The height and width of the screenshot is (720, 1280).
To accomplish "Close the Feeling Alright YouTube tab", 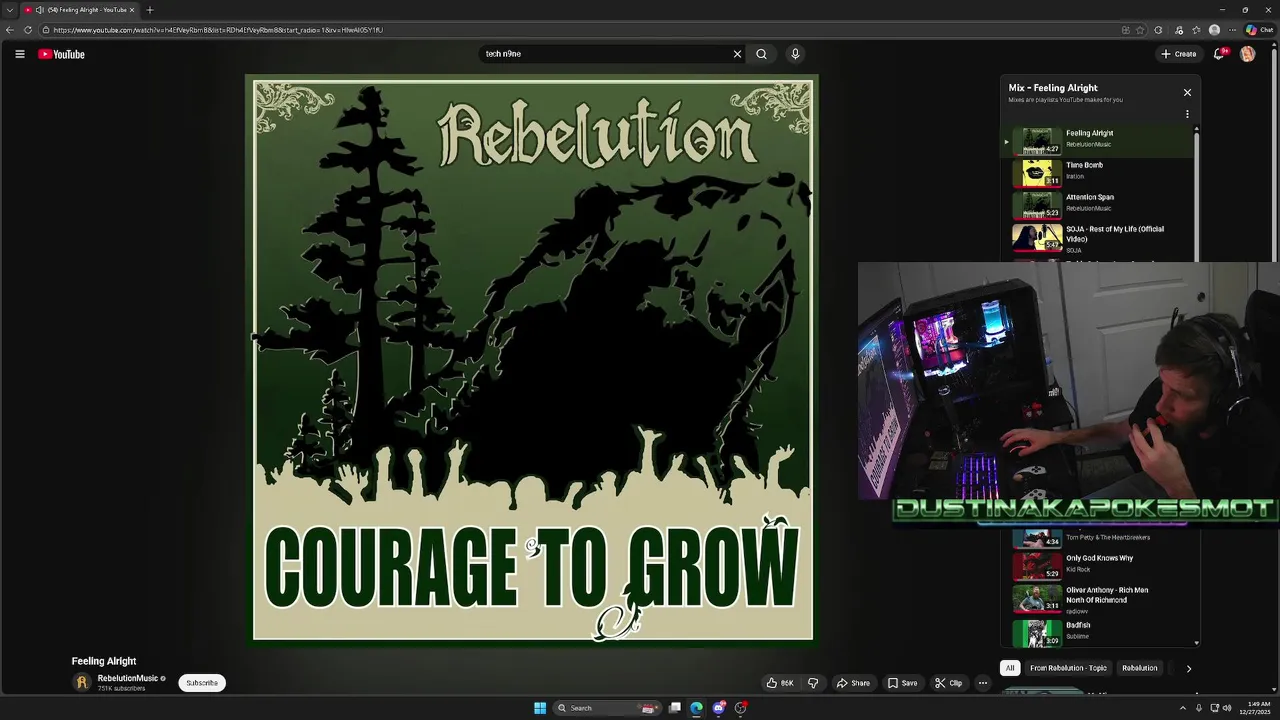I will coord(132,10).
